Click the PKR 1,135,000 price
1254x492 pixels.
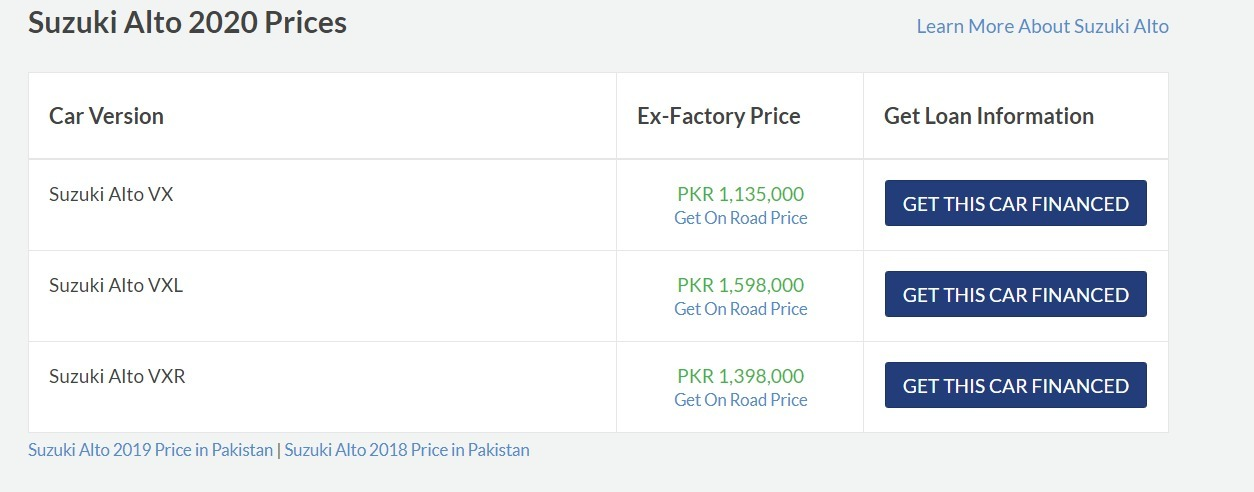[x=741, y=194]
